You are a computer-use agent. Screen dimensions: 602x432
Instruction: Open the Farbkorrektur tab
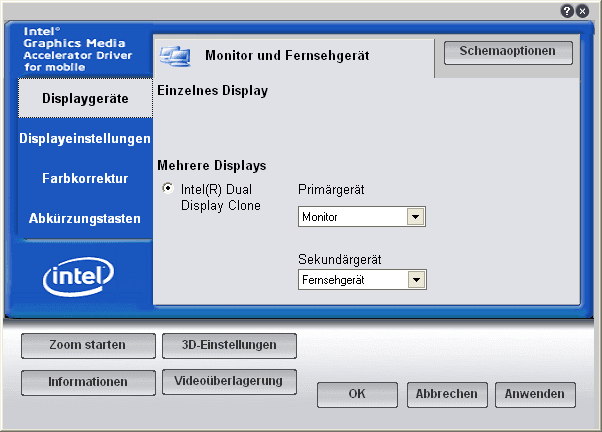tap(85, 178)
